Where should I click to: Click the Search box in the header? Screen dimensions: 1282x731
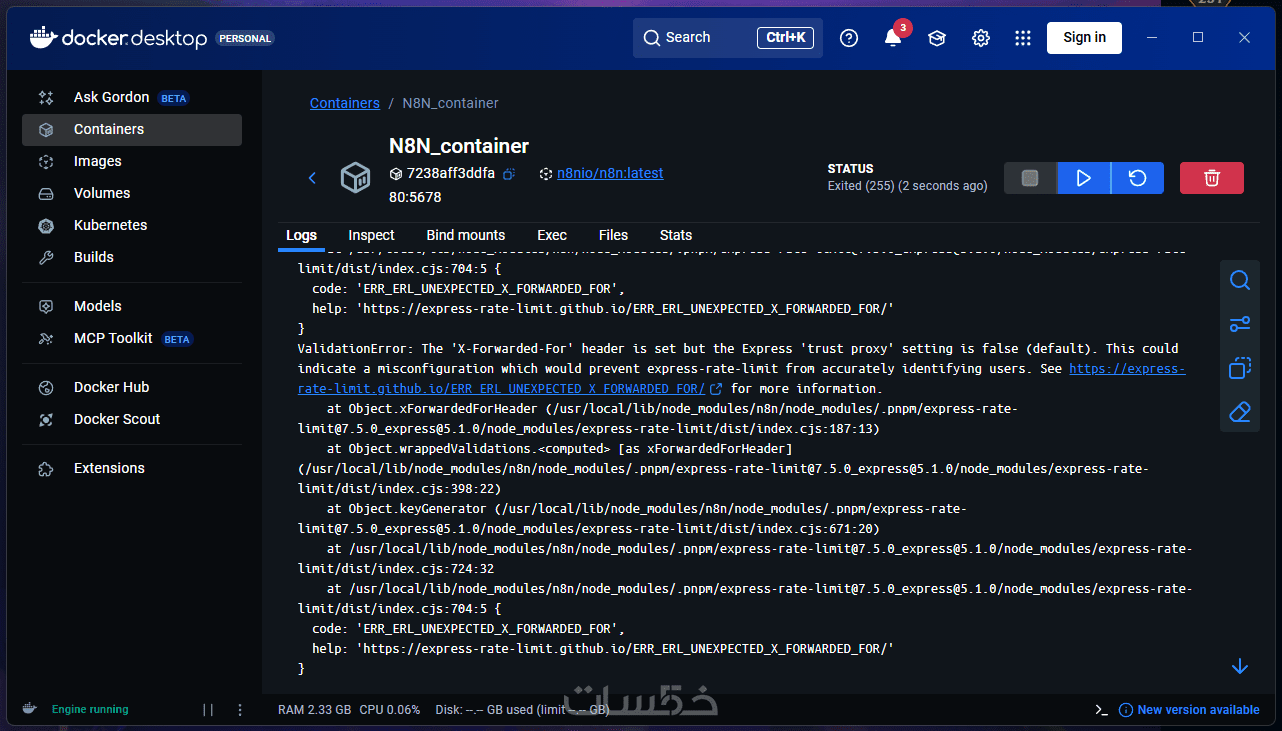pos(728,38)
